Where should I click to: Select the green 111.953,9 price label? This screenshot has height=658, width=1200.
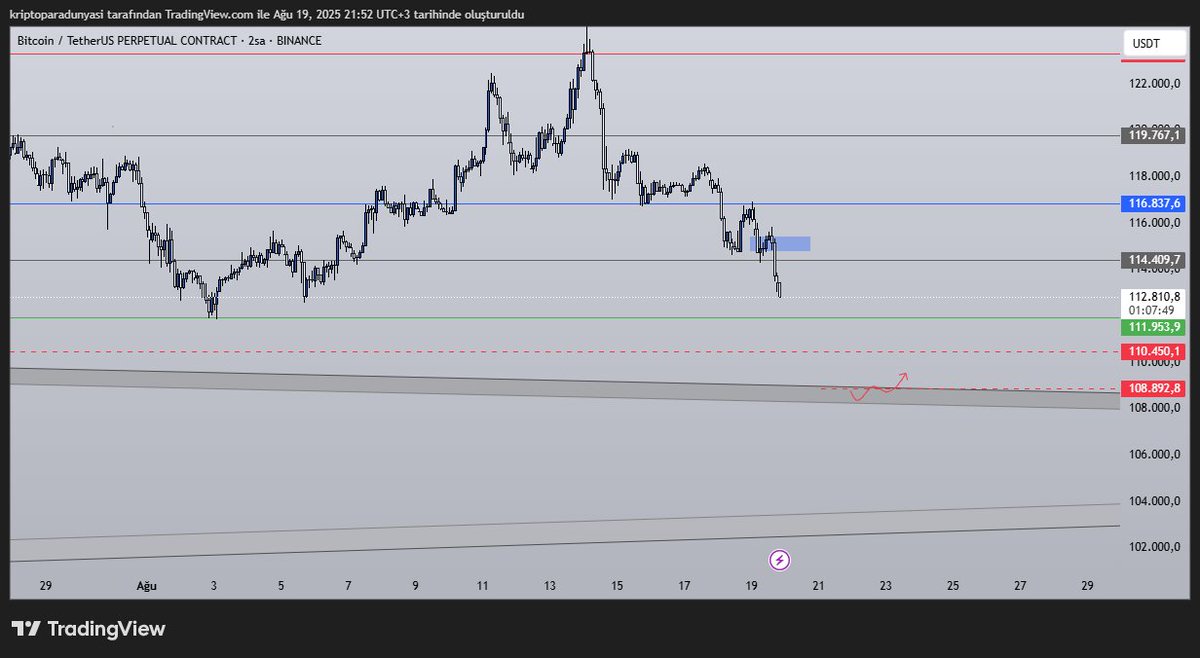point(1154,327)
